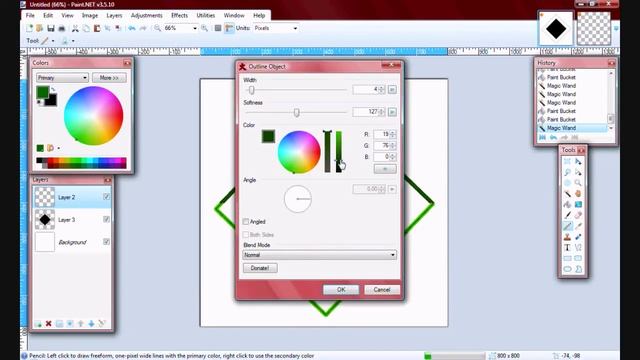Click the black diamond image thumbnail tab
640x360 pixels.
(556, 29)
